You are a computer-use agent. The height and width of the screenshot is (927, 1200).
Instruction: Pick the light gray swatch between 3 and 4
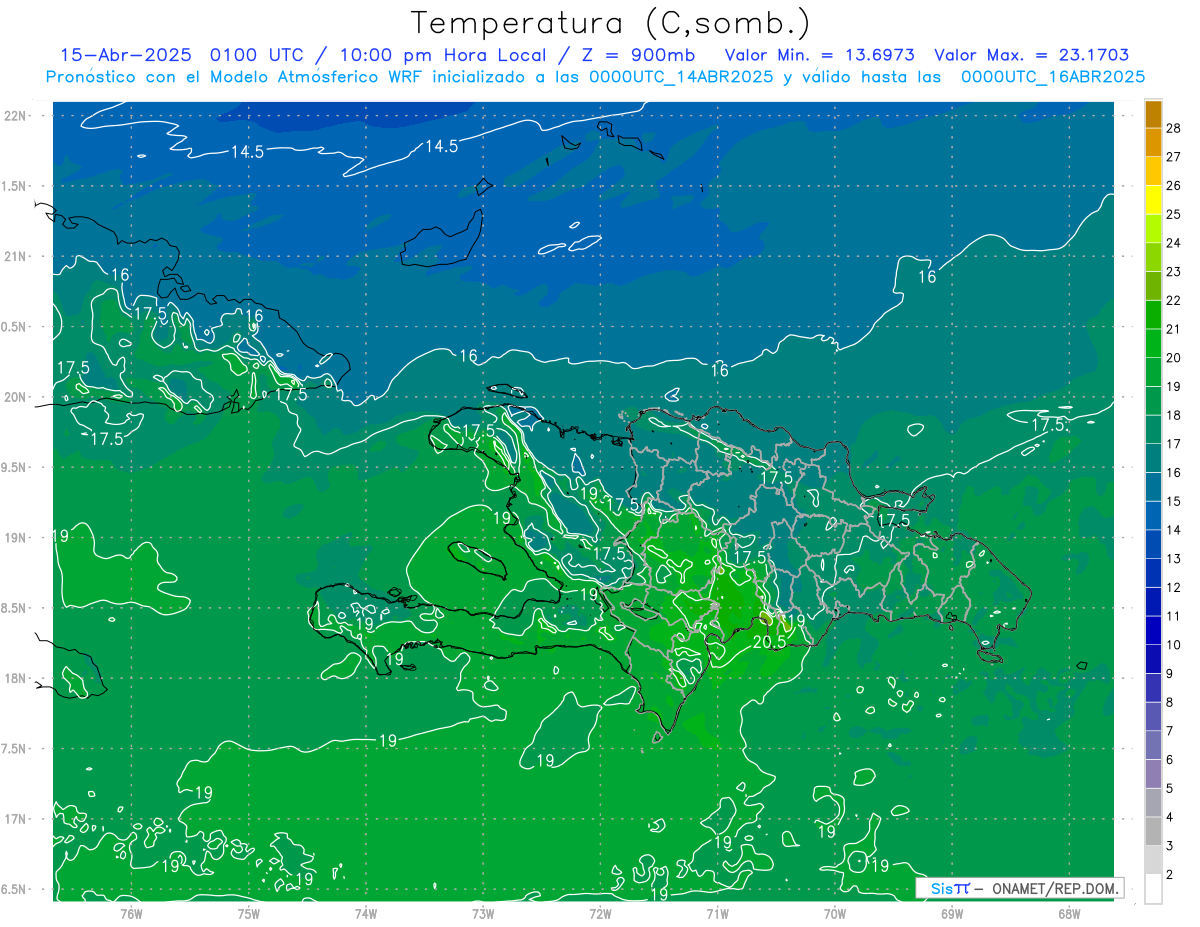pyautogui.click(x=1153, y=832)
